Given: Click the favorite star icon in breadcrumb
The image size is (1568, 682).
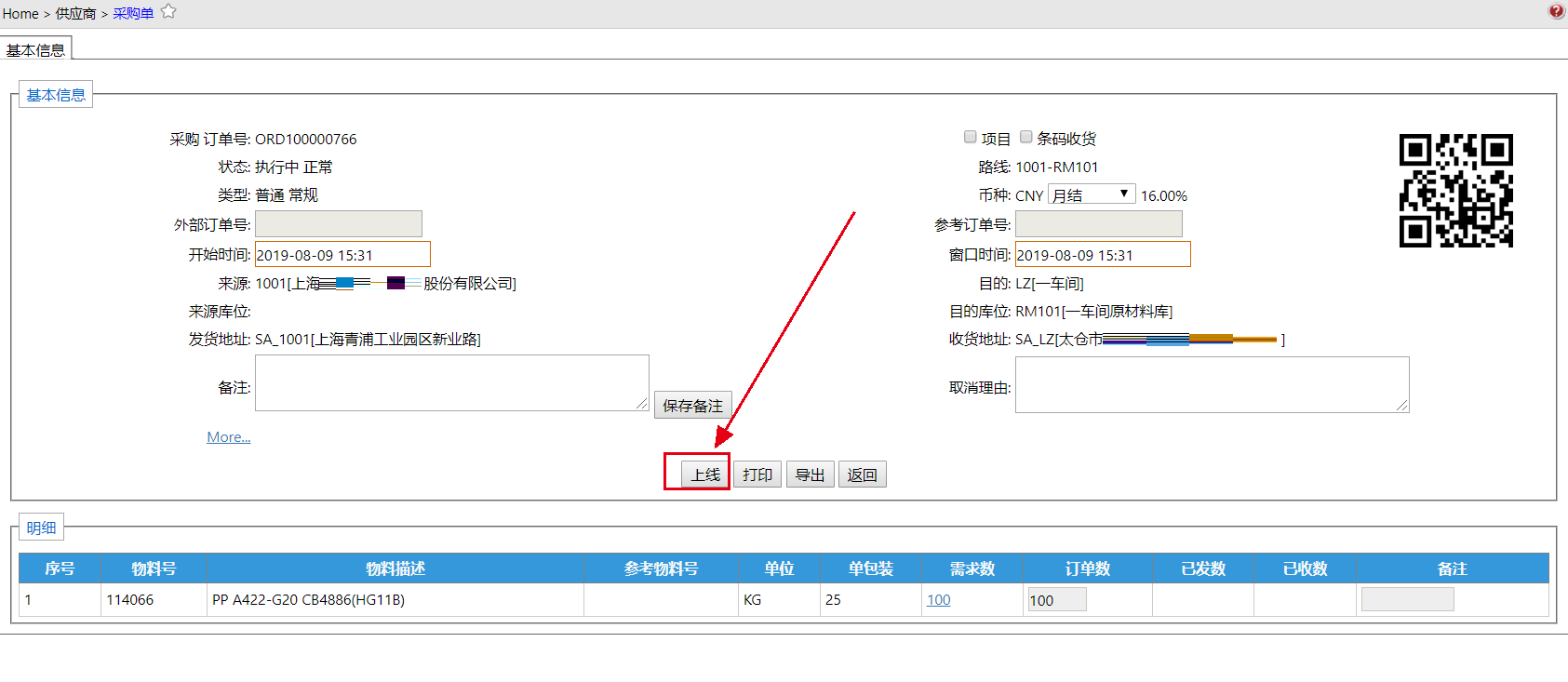Looking at the screenshot, I should coord(168,11).
